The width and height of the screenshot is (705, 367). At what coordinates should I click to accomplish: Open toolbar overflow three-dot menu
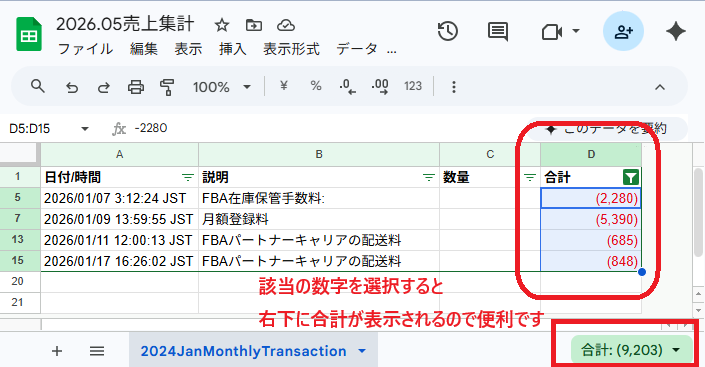[454, 87]
